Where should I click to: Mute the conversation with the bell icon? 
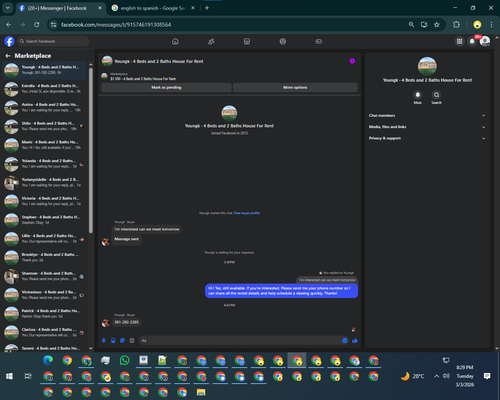click(x=418, y=95)
